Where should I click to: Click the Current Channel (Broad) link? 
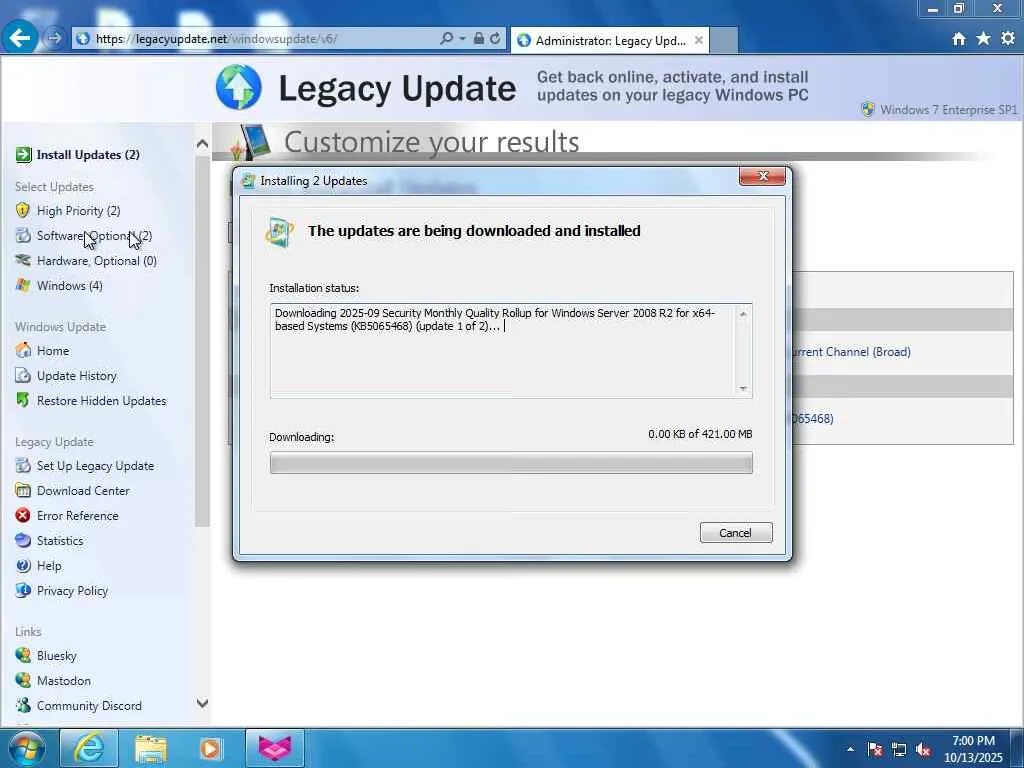pyautogui.click(x=851, y=351)
